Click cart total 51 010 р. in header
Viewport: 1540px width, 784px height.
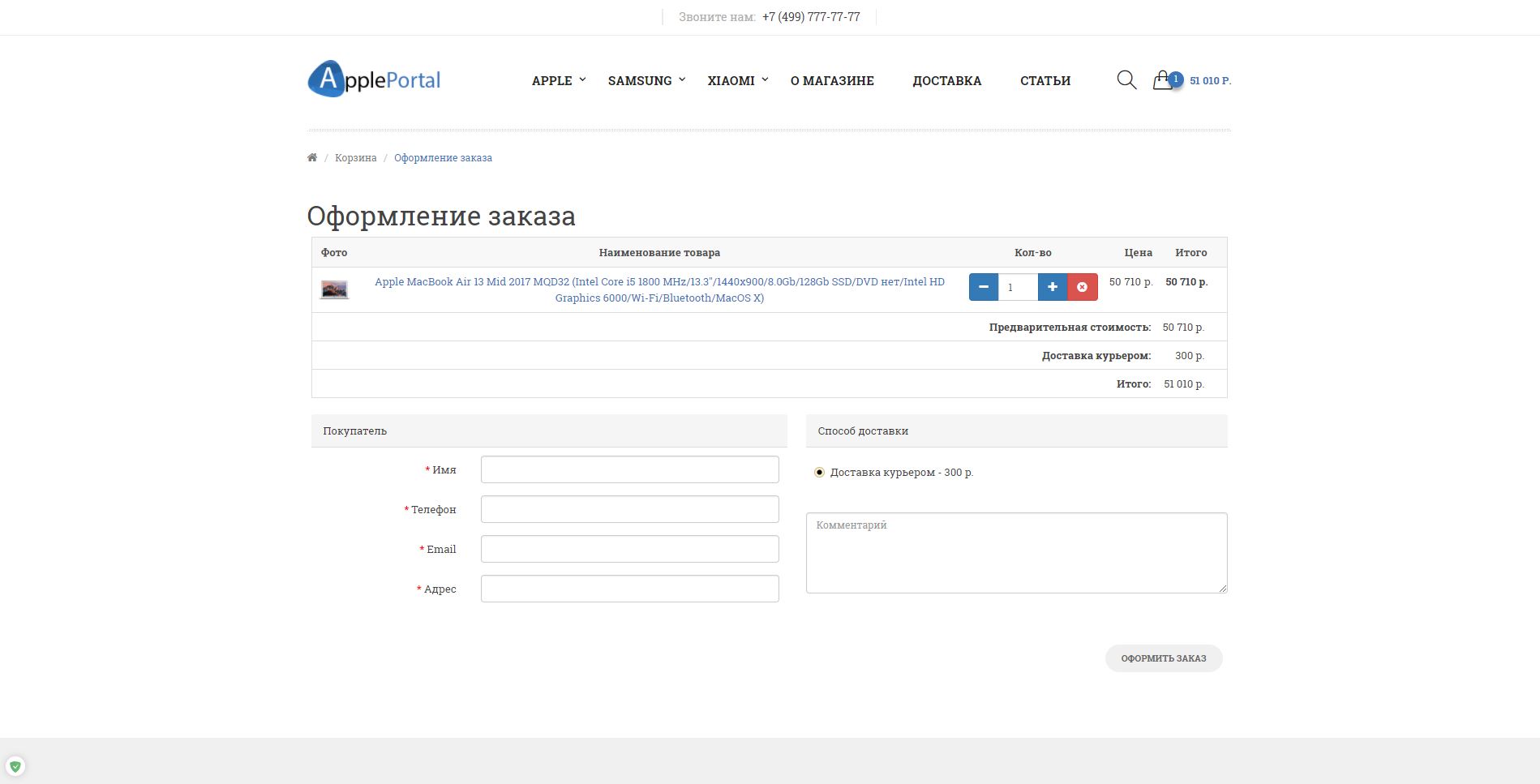pos(1210,80)
